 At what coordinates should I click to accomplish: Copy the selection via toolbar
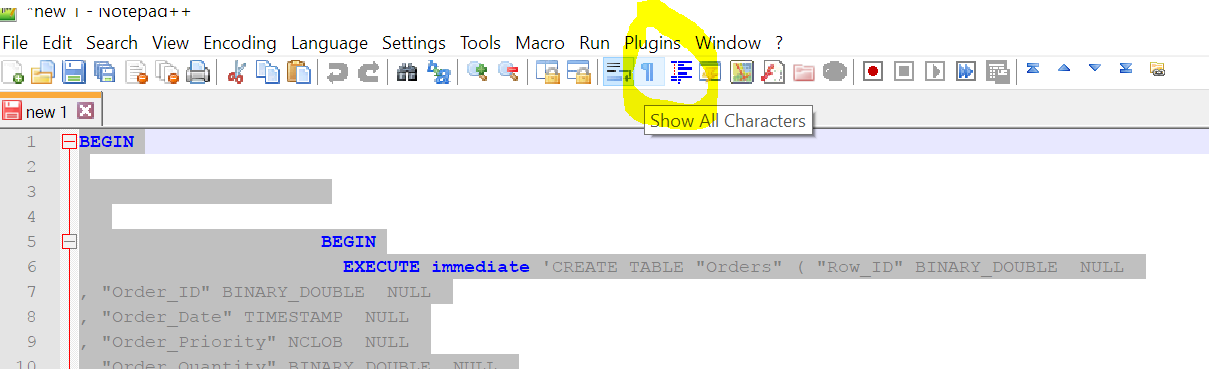(267, 72)
